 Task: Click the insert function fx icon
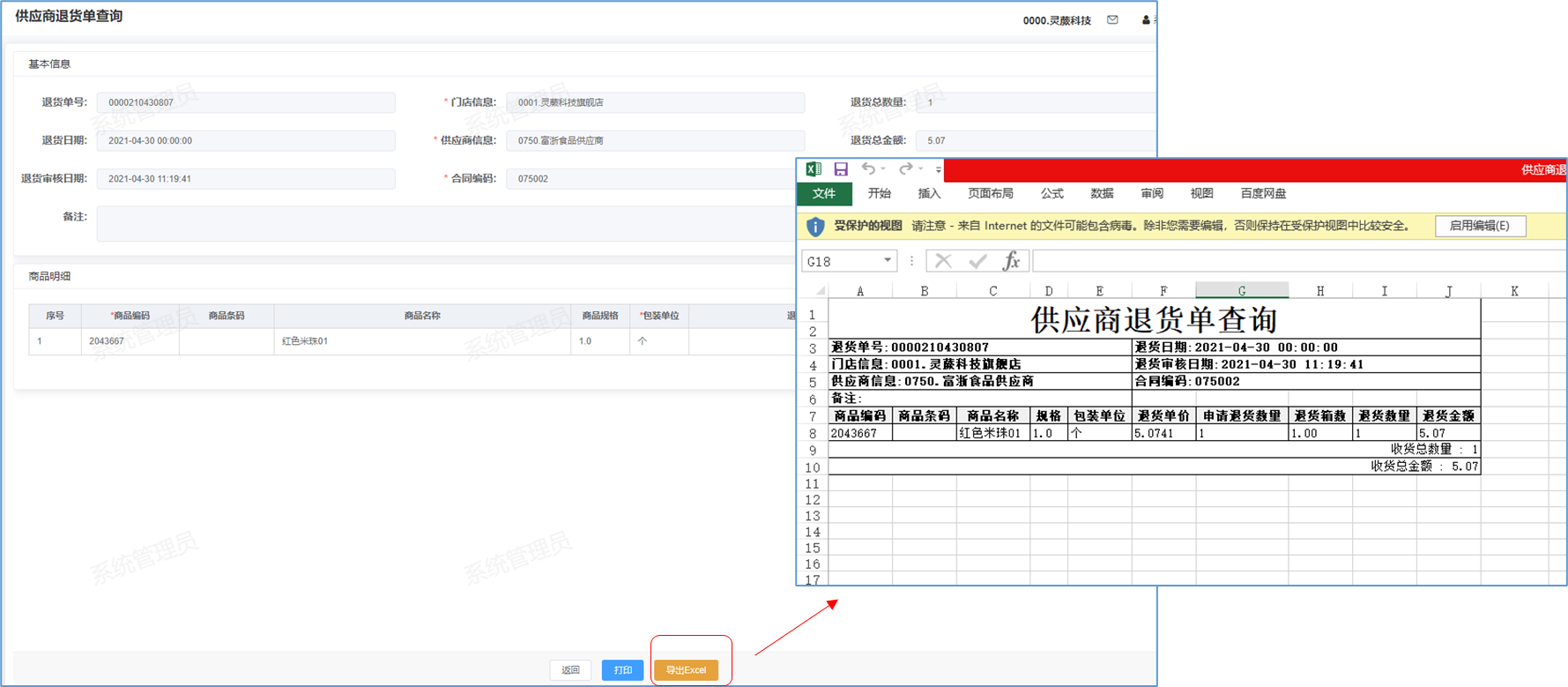coord(1011,261)
